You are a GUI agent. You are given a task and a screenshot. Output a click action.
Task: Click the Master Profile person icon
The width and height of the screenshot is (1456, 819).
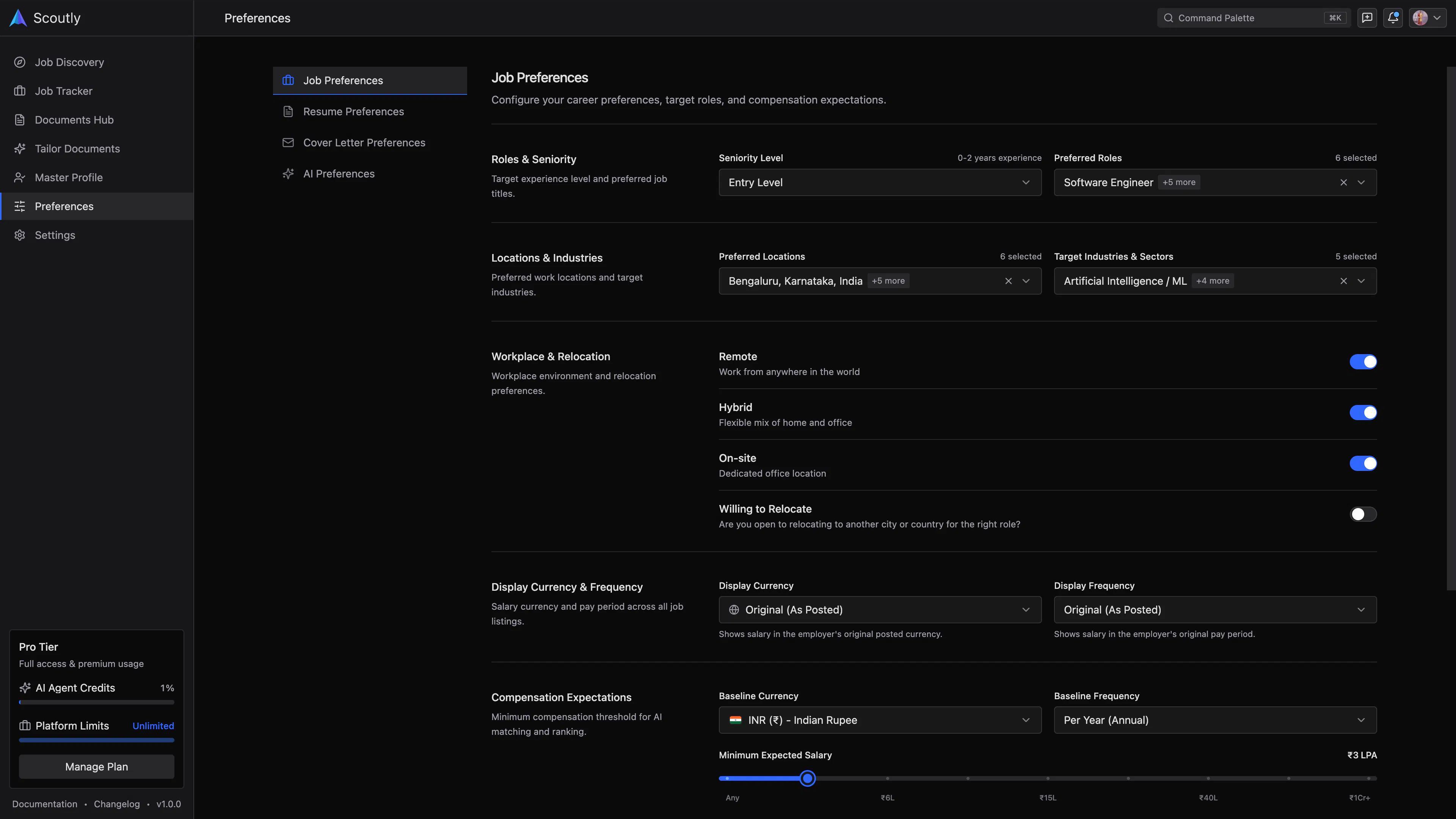point(20,177)
